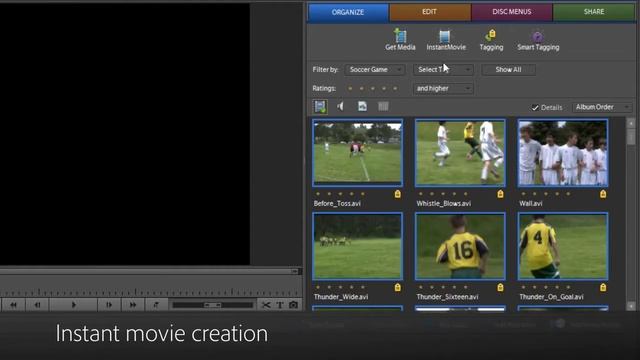Viewport: 640px width, 360px height.
Task: Open the DISC MENUS tab
Action: point(511,12)
